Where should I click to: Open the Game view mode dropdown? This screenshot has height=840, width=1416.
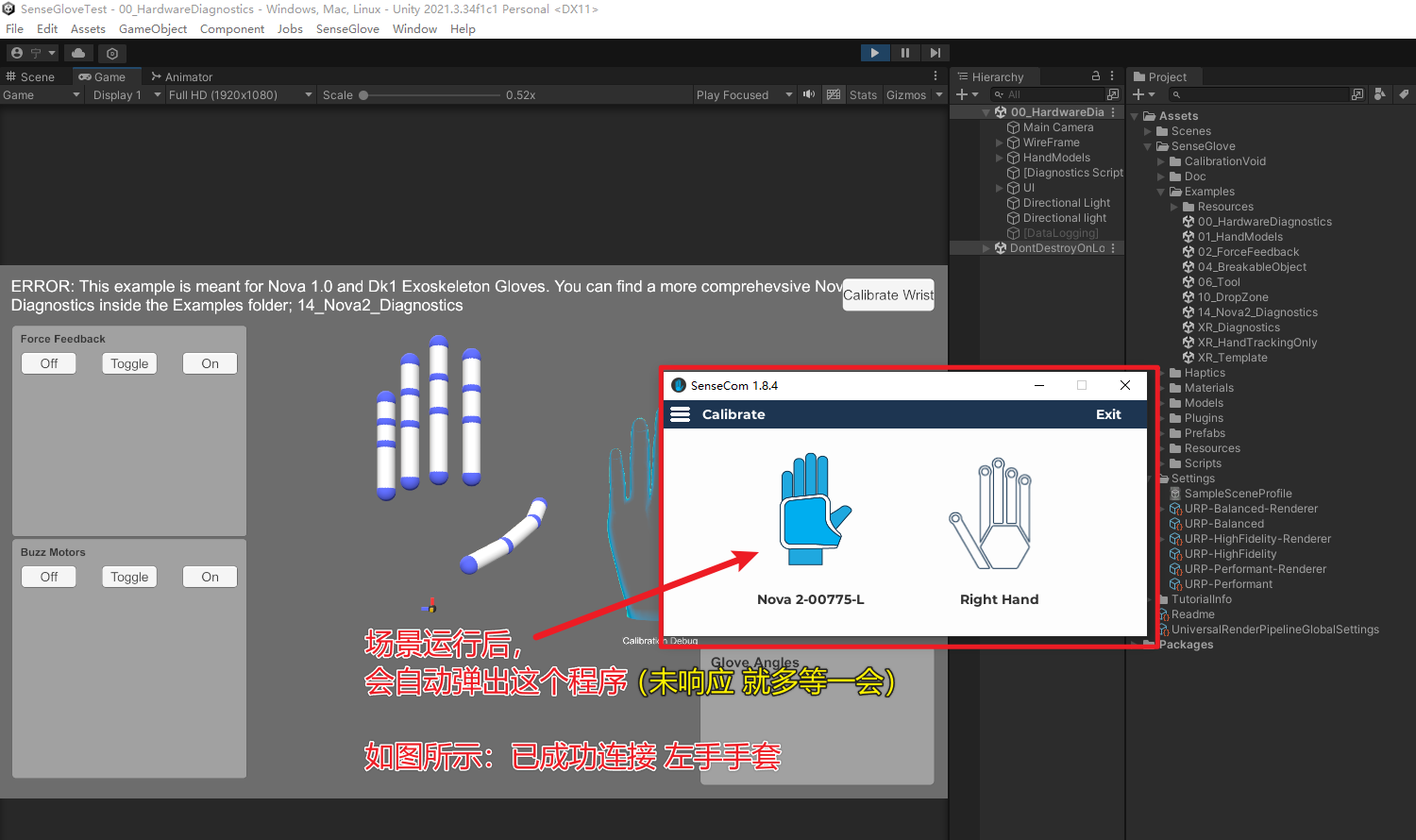pyautogui.click(x=42, y=94)
